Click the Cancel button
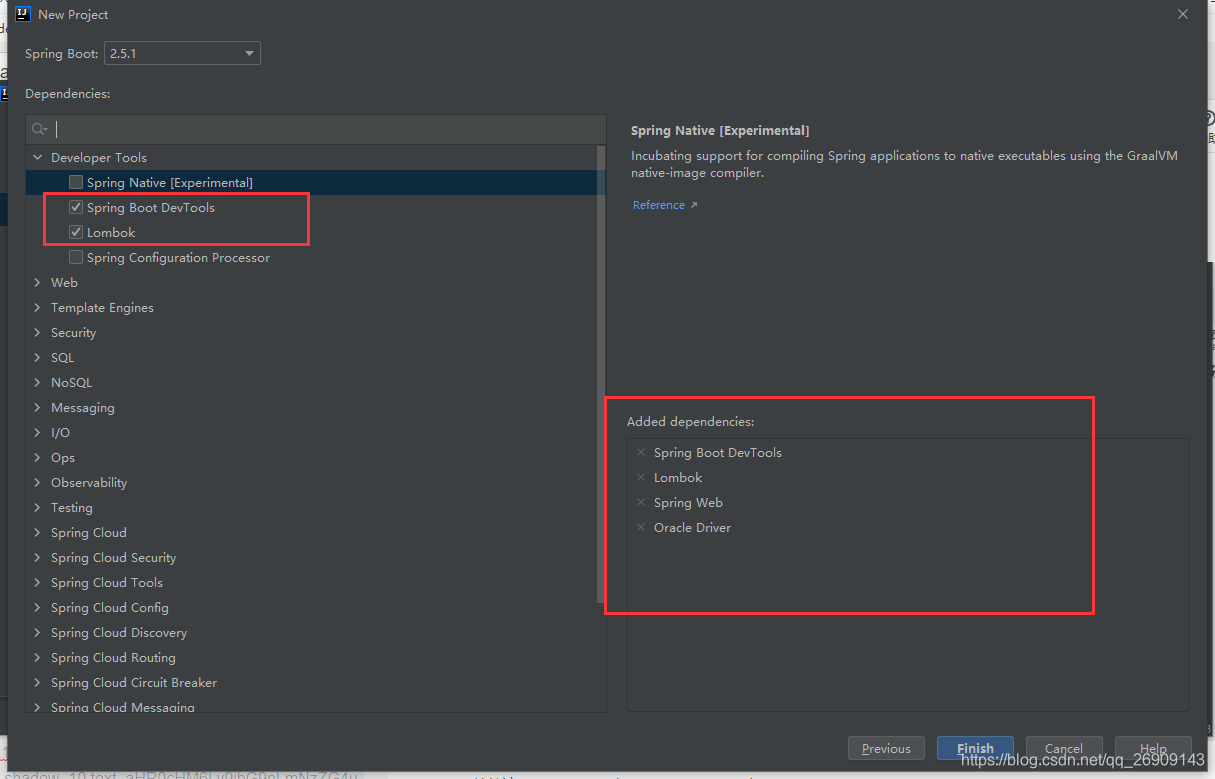The width and height of the screenshot is (1215, 779). pos(1063,748)
